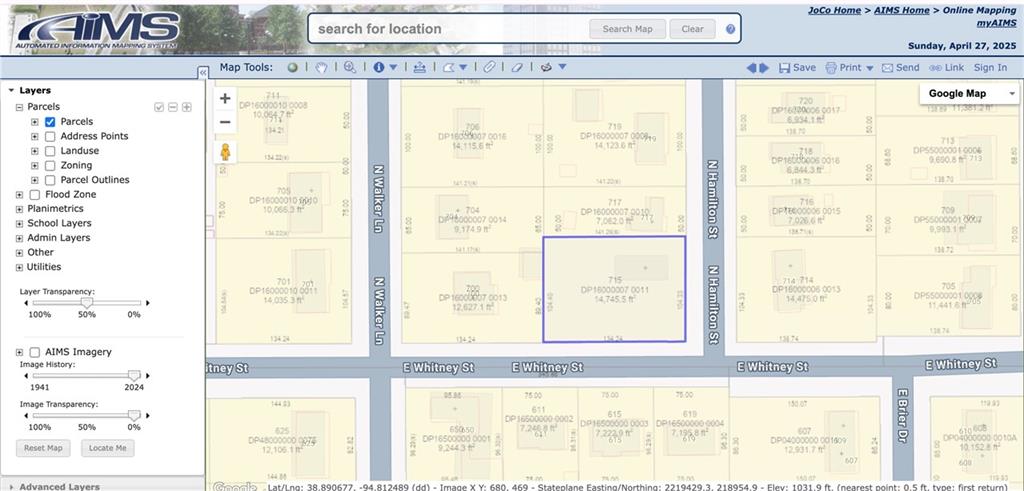Image resolution: width=1024 pixels, height=491 pixels.
Task: Click the Clear search button
Action: [x=693, y=29]
